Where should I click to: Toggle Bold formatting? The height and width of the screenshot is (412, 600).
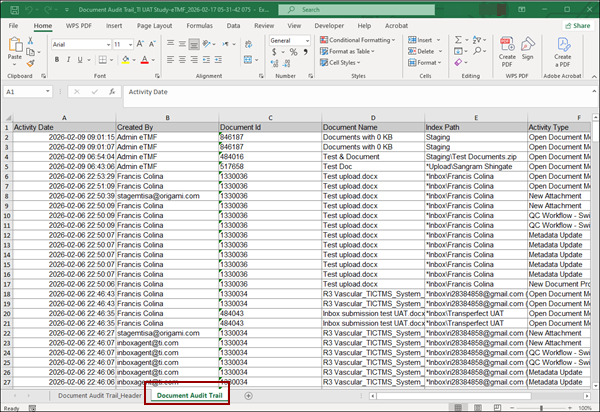(x=55, y=60)
